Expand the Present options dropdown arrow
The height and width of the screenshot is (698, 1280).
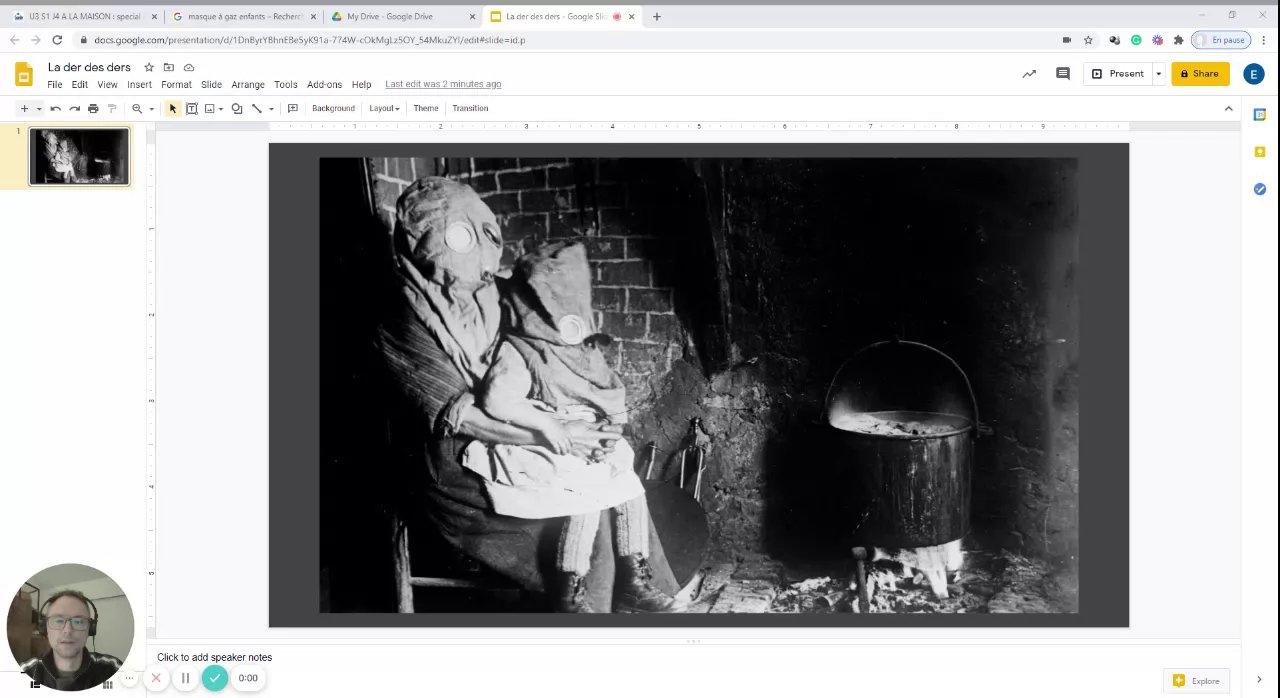click(1158, 73)
